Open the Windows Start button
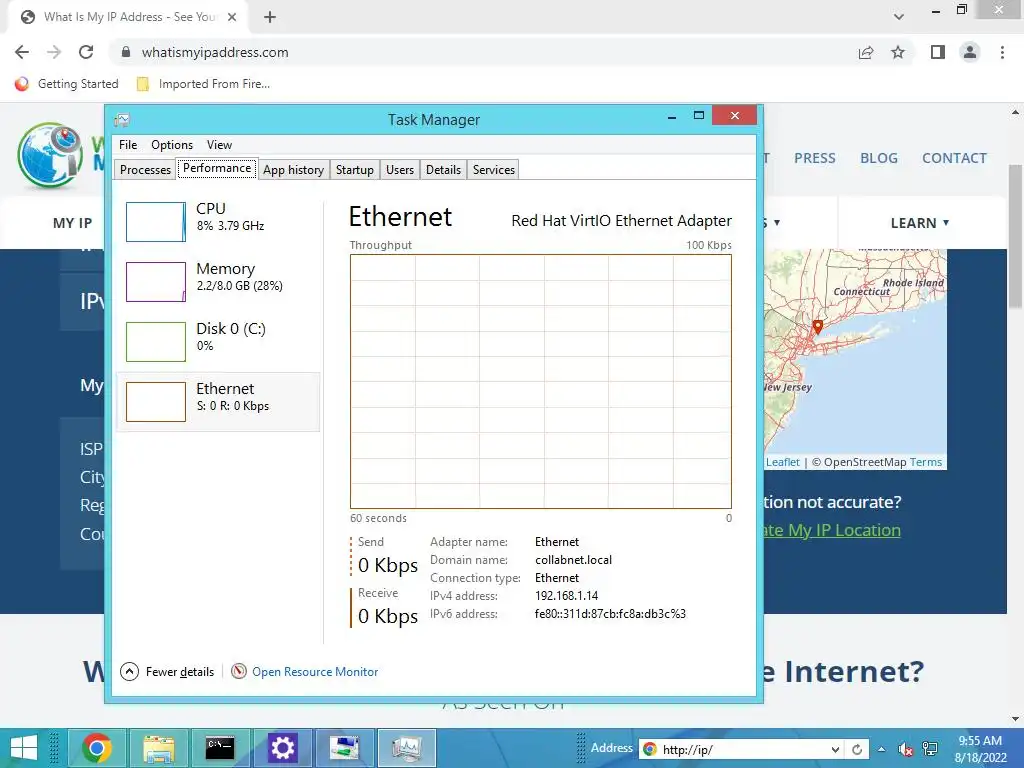 24,748
